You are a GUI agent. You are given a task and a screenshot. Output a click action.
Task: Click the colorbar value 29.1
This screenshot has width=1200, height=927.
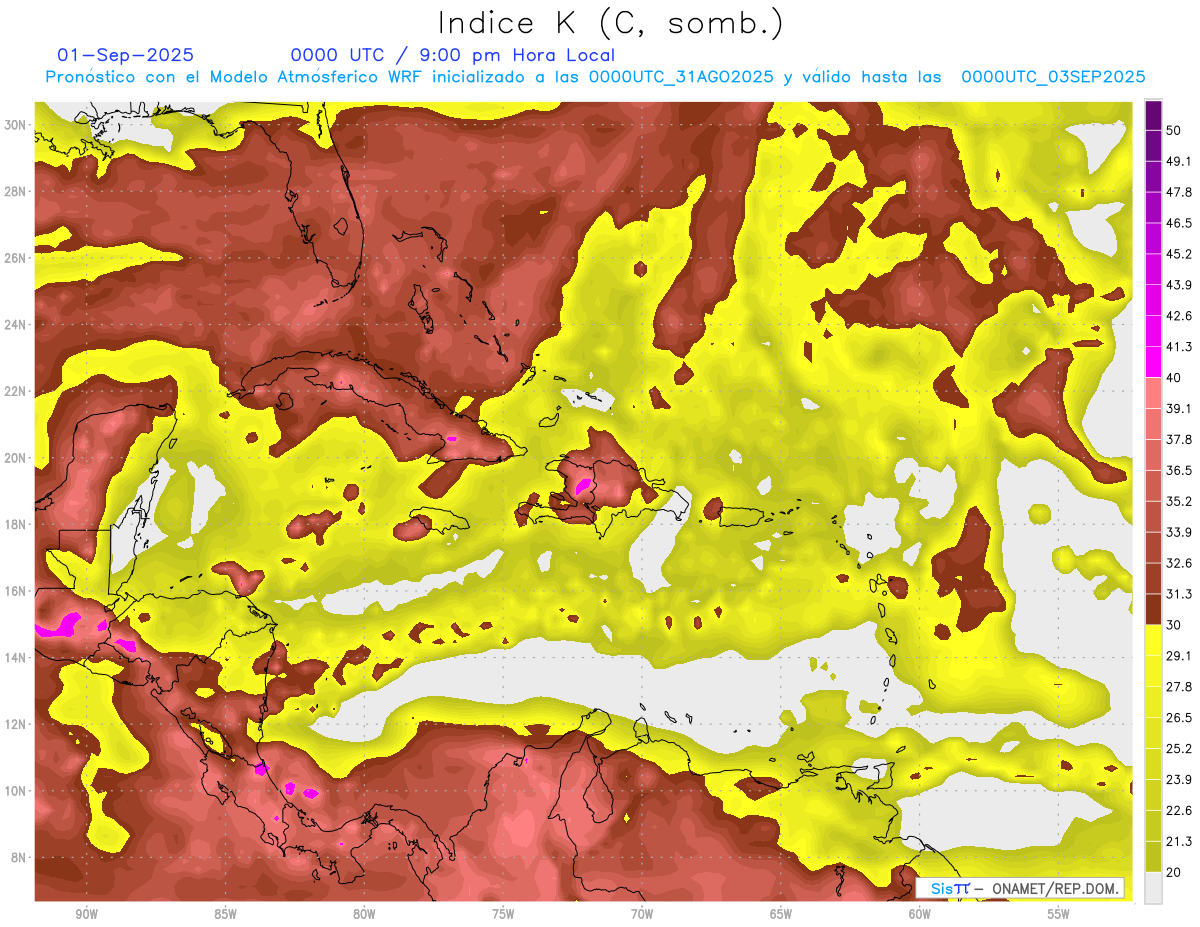pos(1179,656)
